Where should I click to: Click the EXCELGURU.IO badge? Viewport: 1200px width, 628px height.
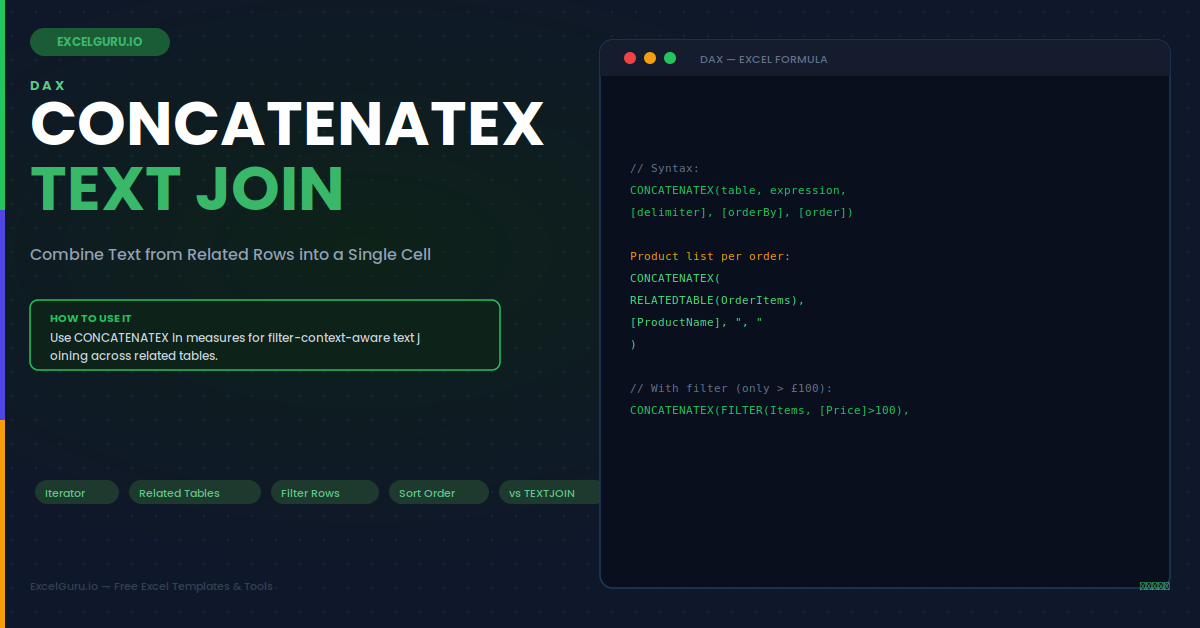[100, 42]
